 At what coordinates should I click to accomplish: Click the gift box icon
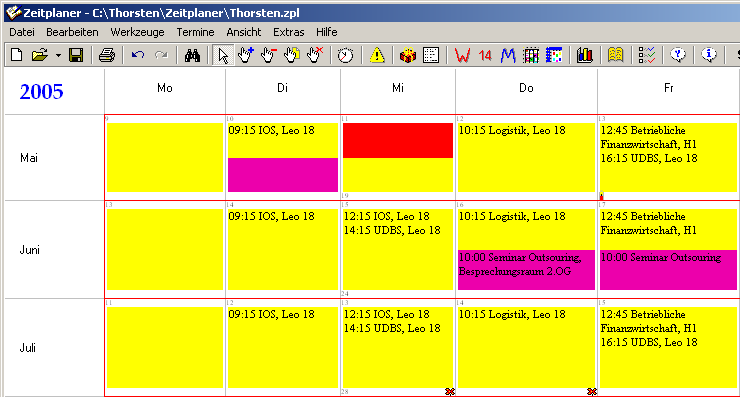click(408, 55)
